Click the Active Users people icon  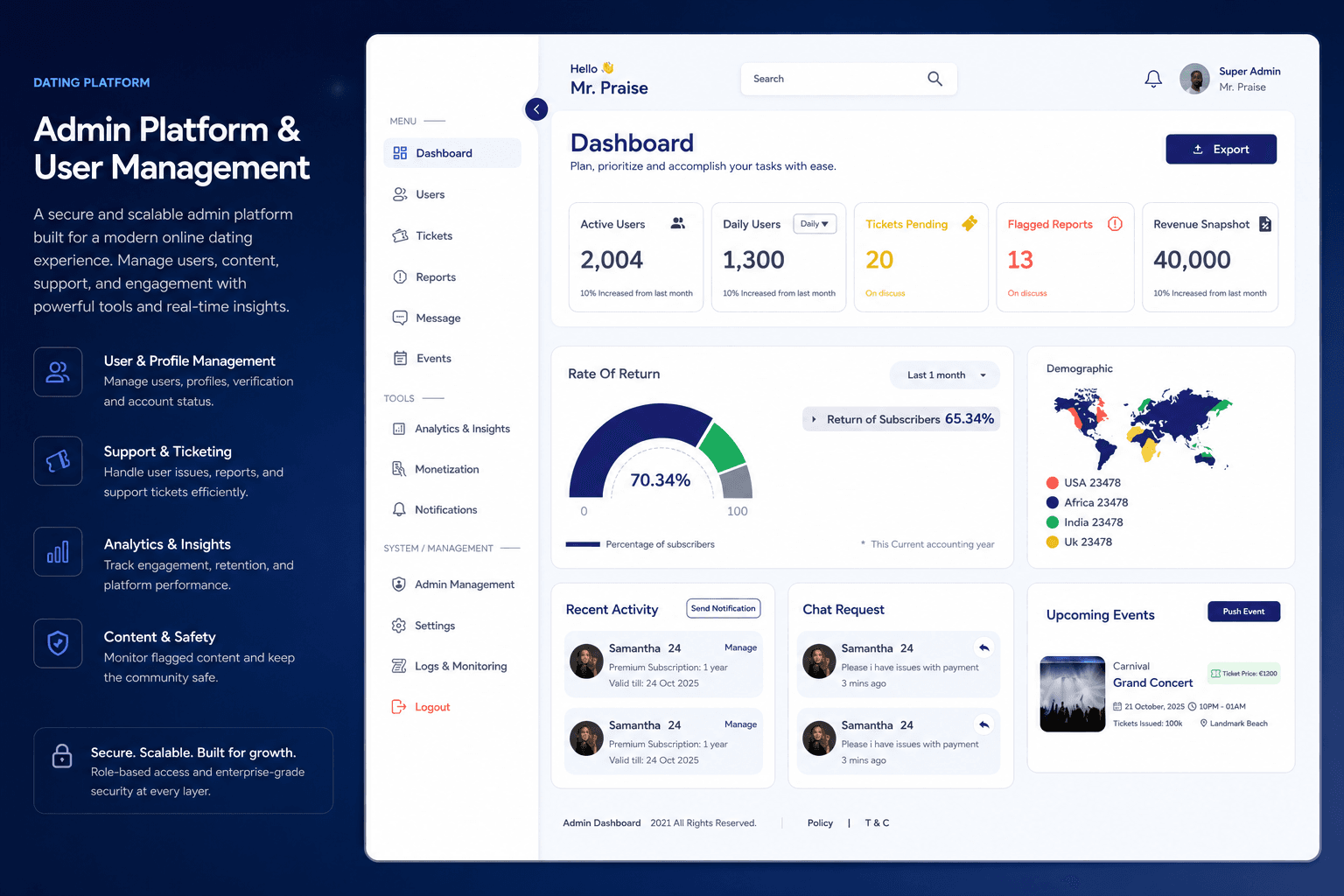coord(678,224)
